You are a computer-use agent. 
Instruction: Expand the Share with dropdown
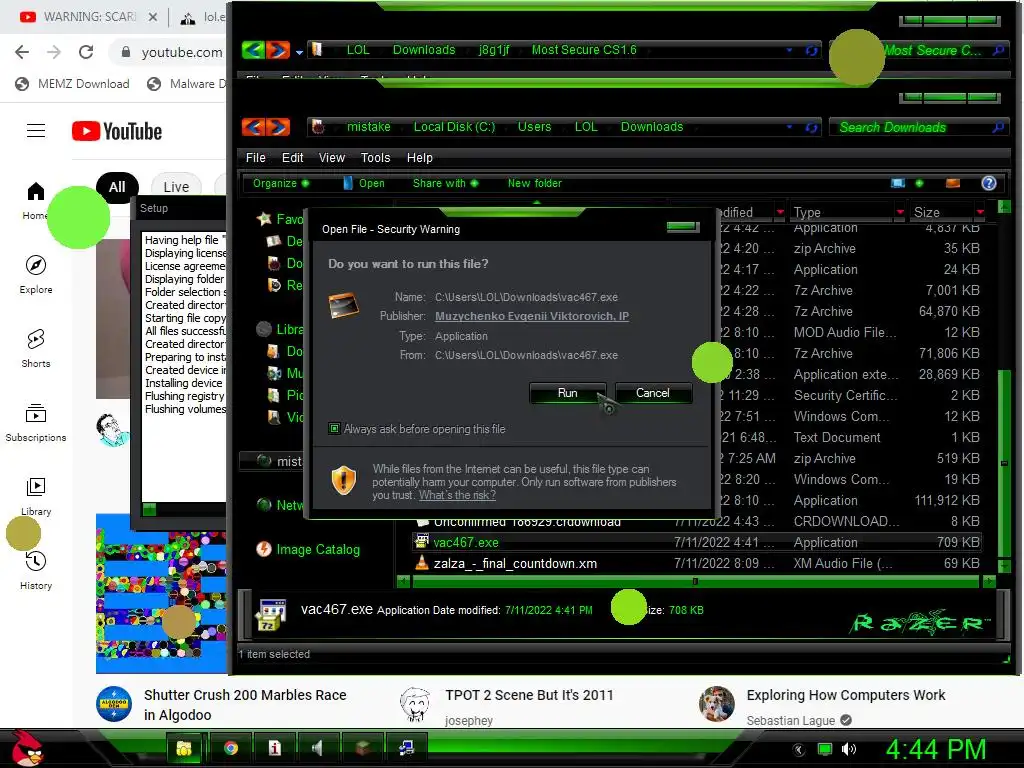click(x=445, y=184)
